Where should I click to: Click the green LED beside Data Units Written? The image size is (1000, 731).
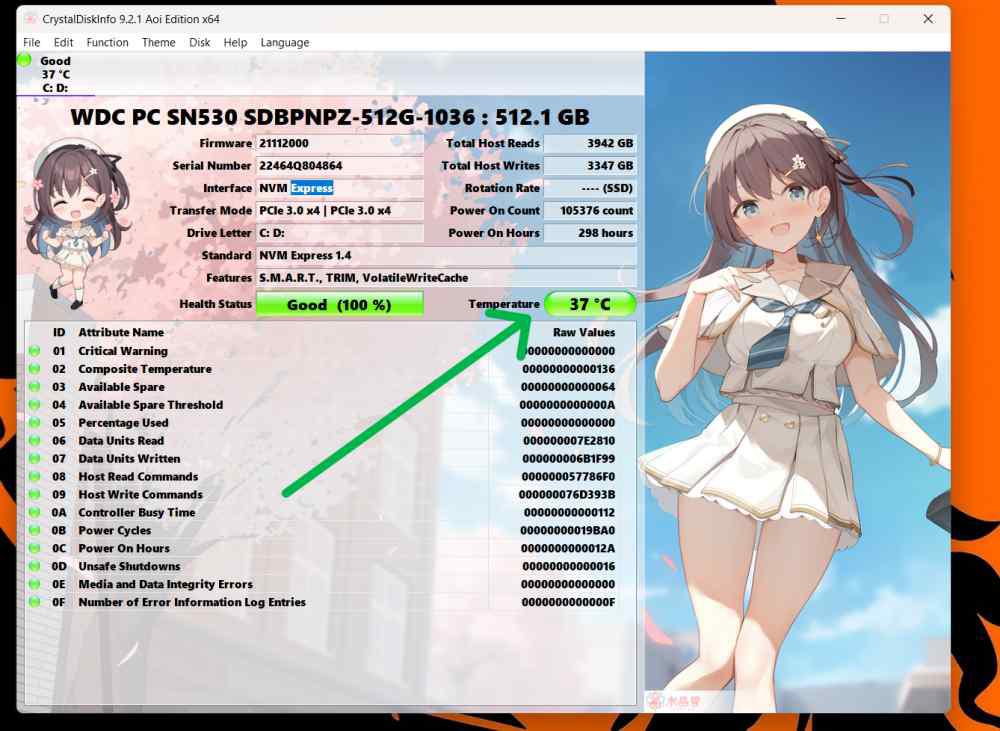click(x=33, y=458)
